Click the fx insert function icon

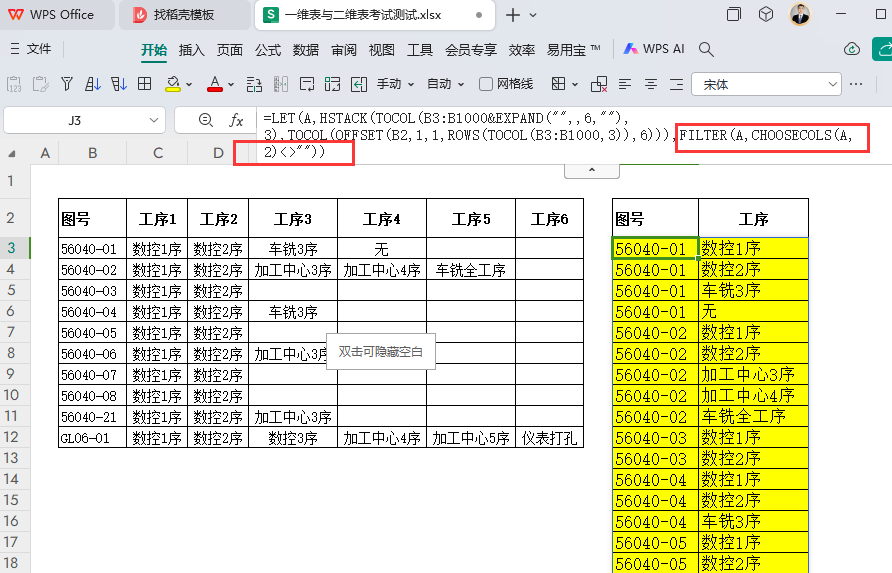click(x=236, y=120)
